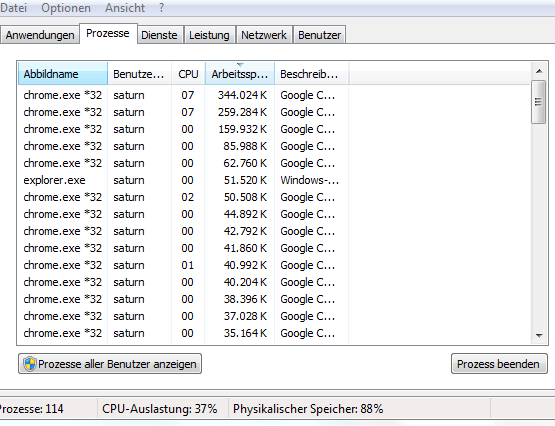Open the Ansicht menu
Image resolution: width=555 pixels, height=426 pixels.
(x=125, y=7)
